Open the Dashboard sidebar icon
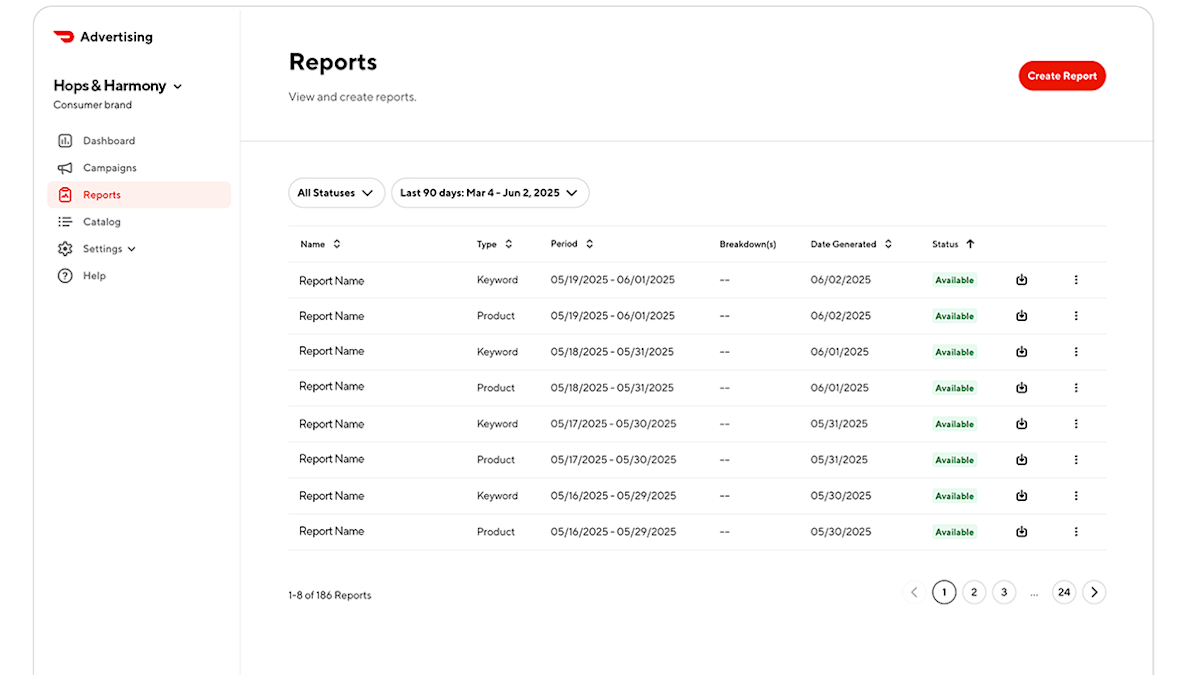1200x675 pixels. (x=65, y=140)
